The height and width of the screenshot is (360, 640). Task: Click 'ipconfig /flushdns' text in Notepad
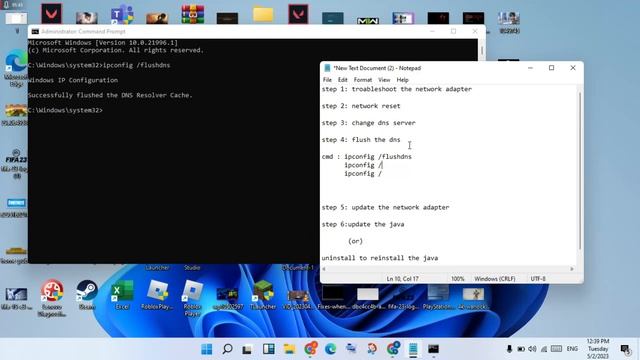click(x=378, y=157)
